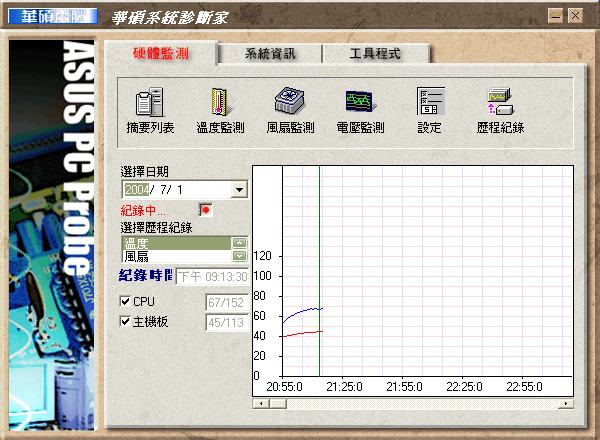
Task: Open the 溫度監測 temperature monitor icon
Action: point(220,111)
